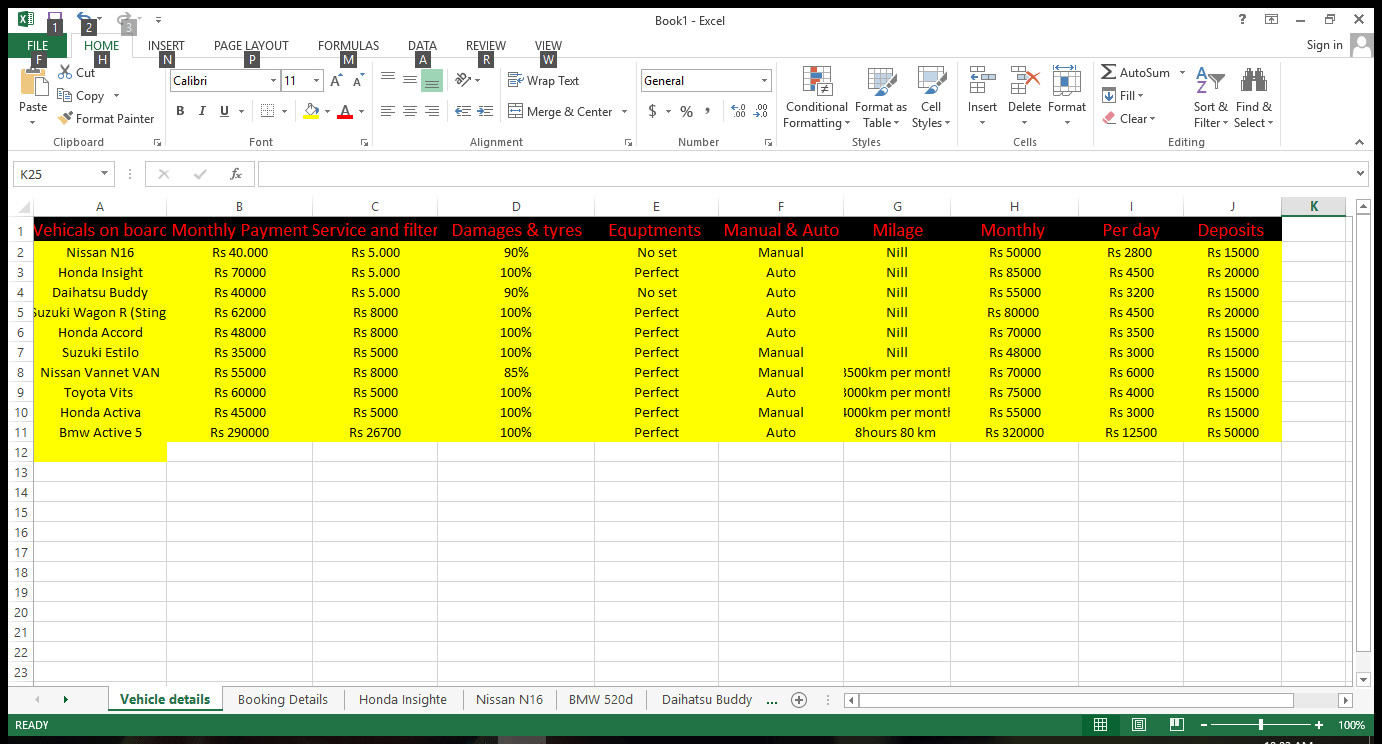This screenshot has height=744, width=1382.
Task: Click the green FILE button
Action: point(37,45)
